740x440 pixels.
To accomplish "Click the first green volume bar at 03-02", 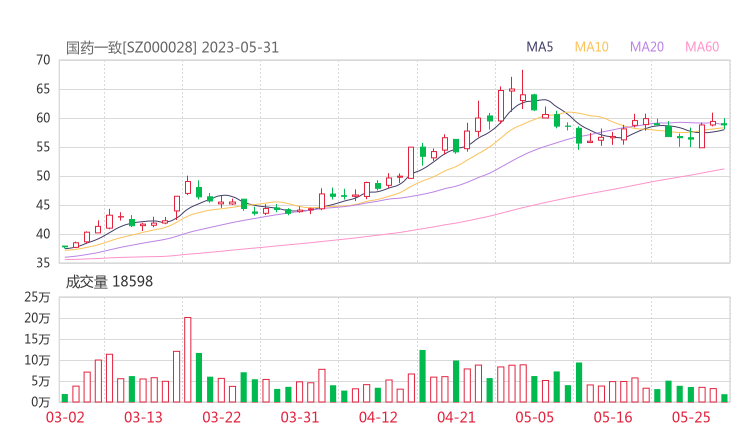I will (65, 398).
